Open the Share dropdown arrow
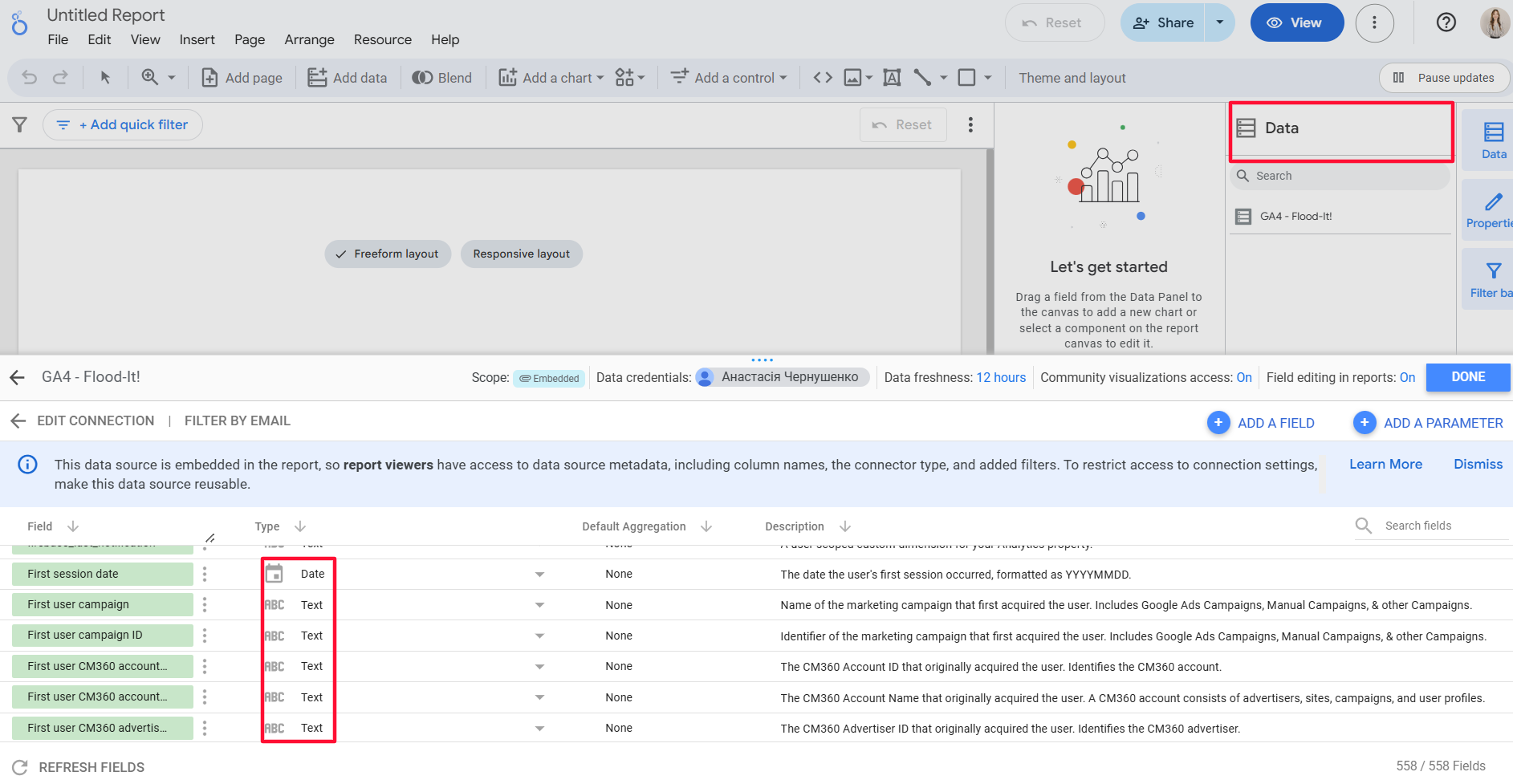Viewport: 1513px width, 784px height. click(1220, 22)
